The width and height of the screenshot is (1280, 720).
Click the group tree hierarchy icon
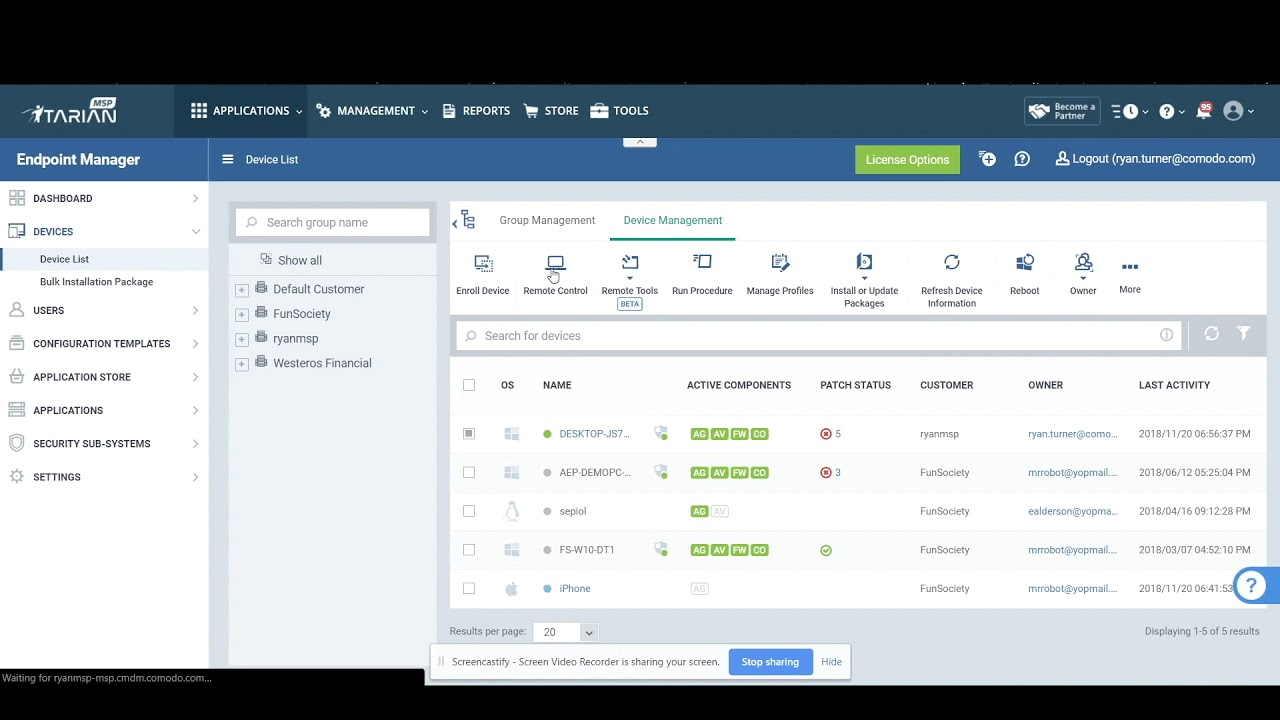click(x=468, y=221)
